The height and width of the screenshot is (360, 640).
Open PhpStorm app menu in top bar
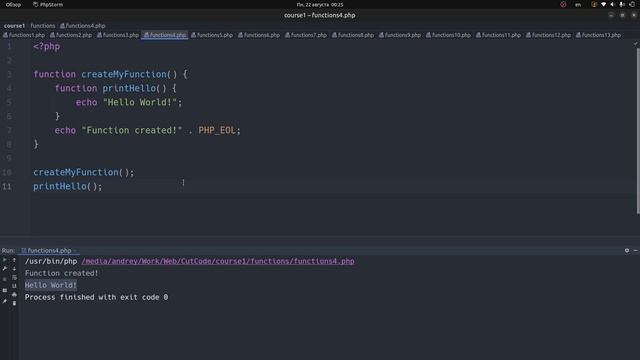pos(48,4)
